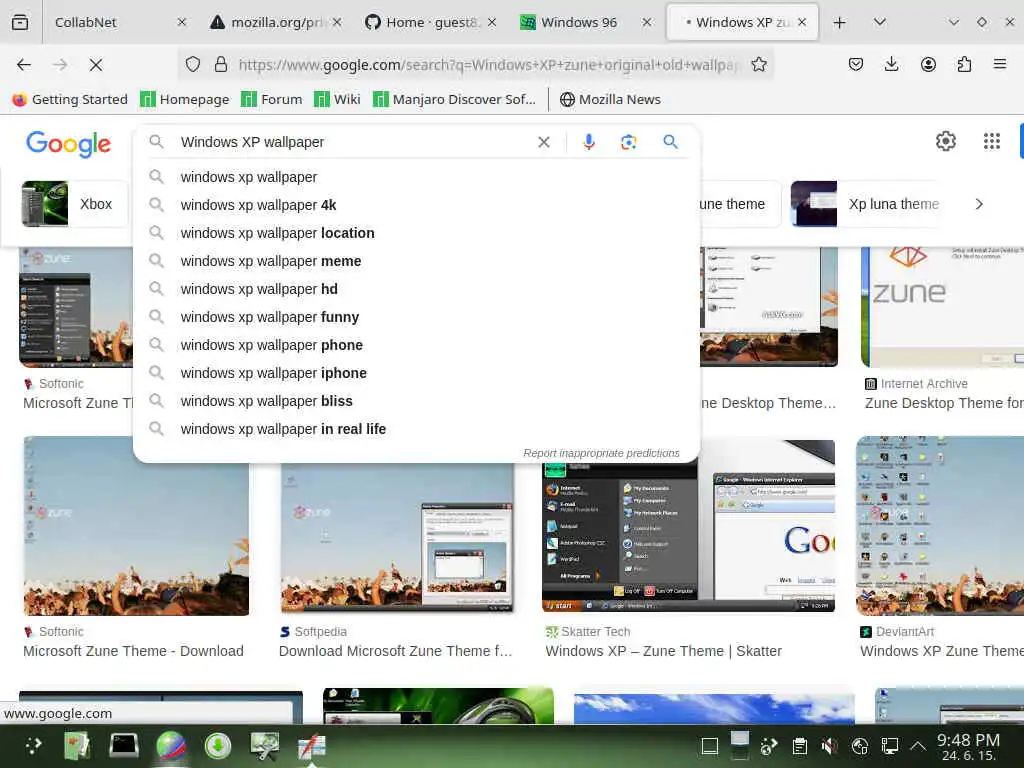Screen dimensions: 1024x768
Task: Open Firefox downloads panel
Action: [891, 64]
